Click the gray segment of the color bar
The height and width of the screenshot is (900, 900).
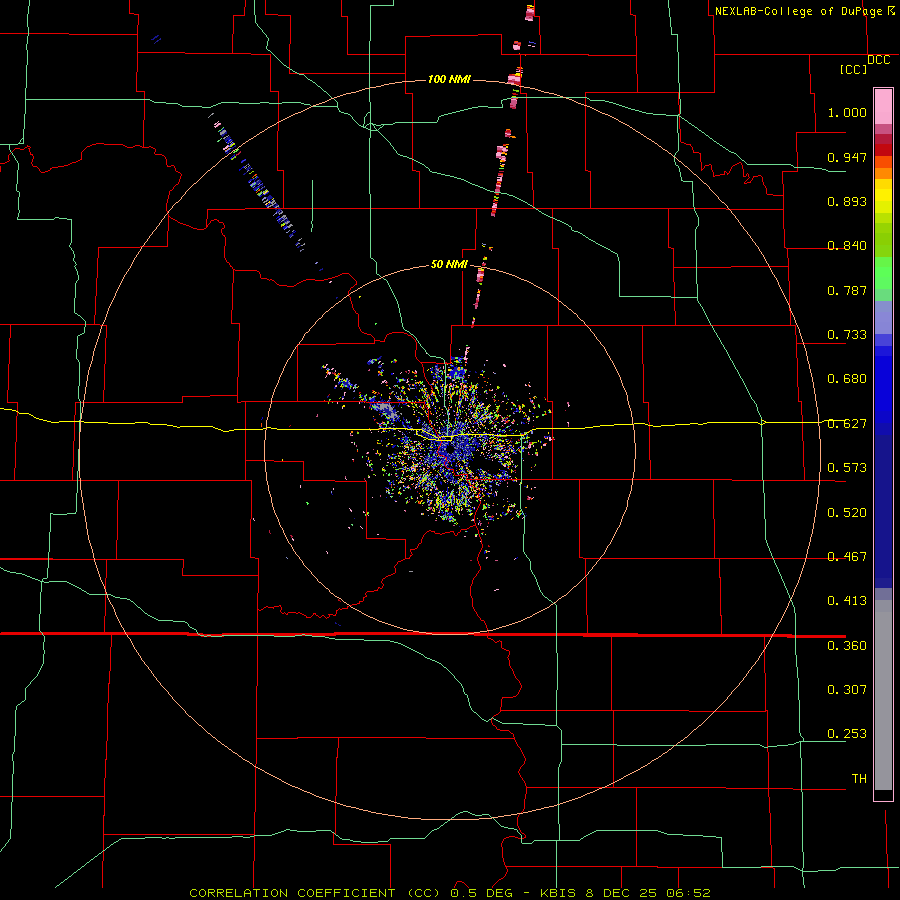[883, 695]
